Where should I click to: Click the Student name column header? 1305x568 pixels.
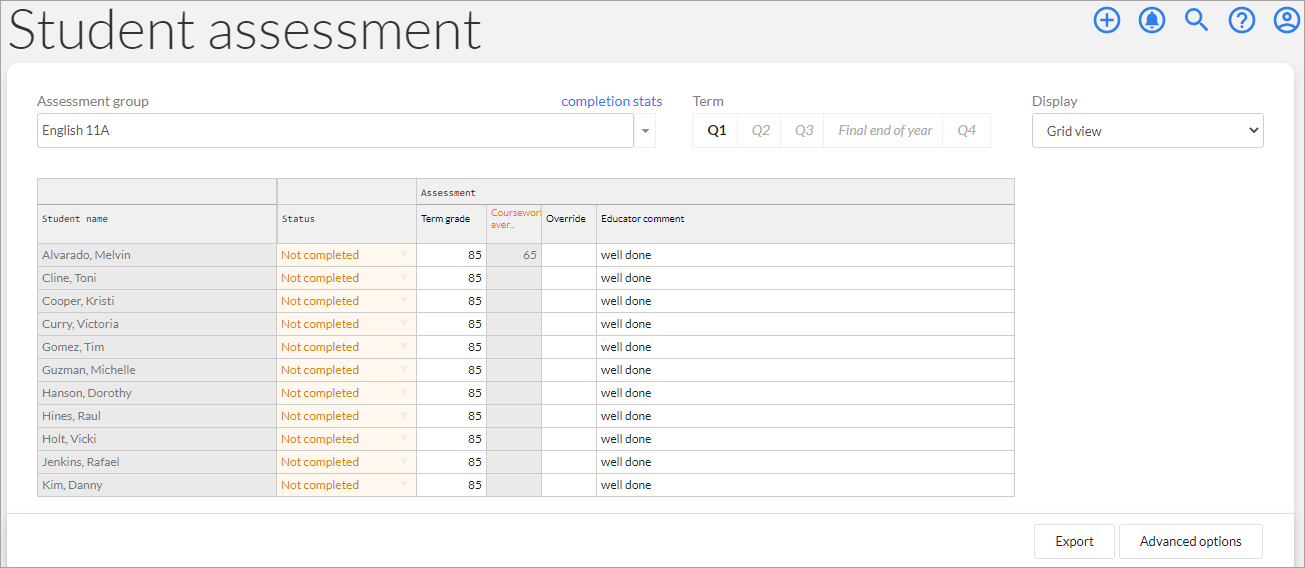point(157,224)
